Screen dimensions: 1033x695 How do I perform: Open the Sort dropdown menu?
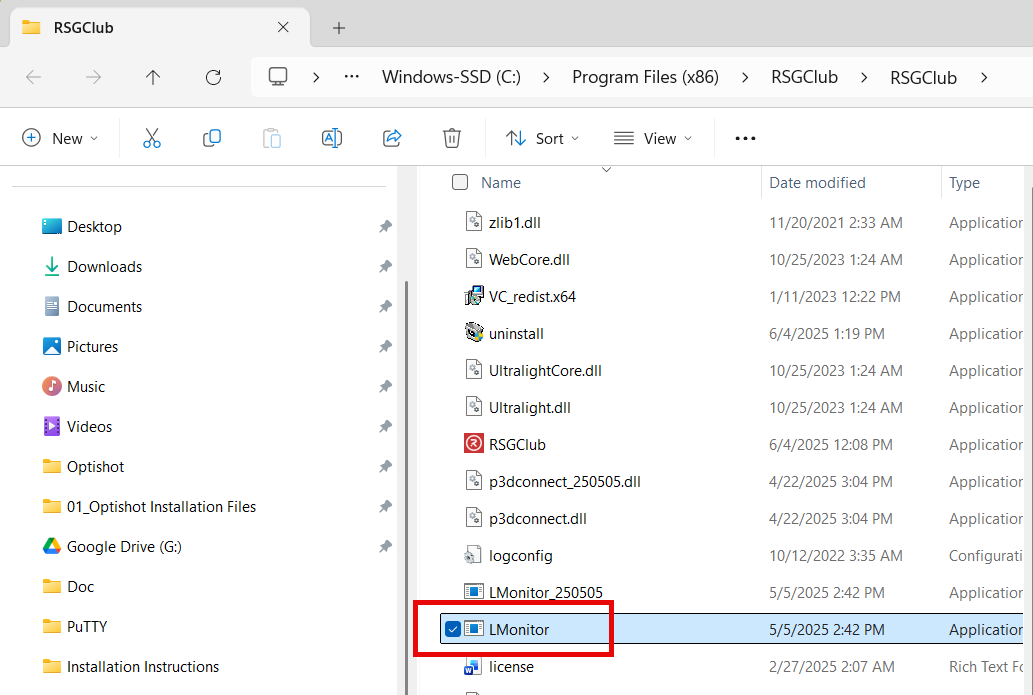pyautogui.click(x=543, y=138)
